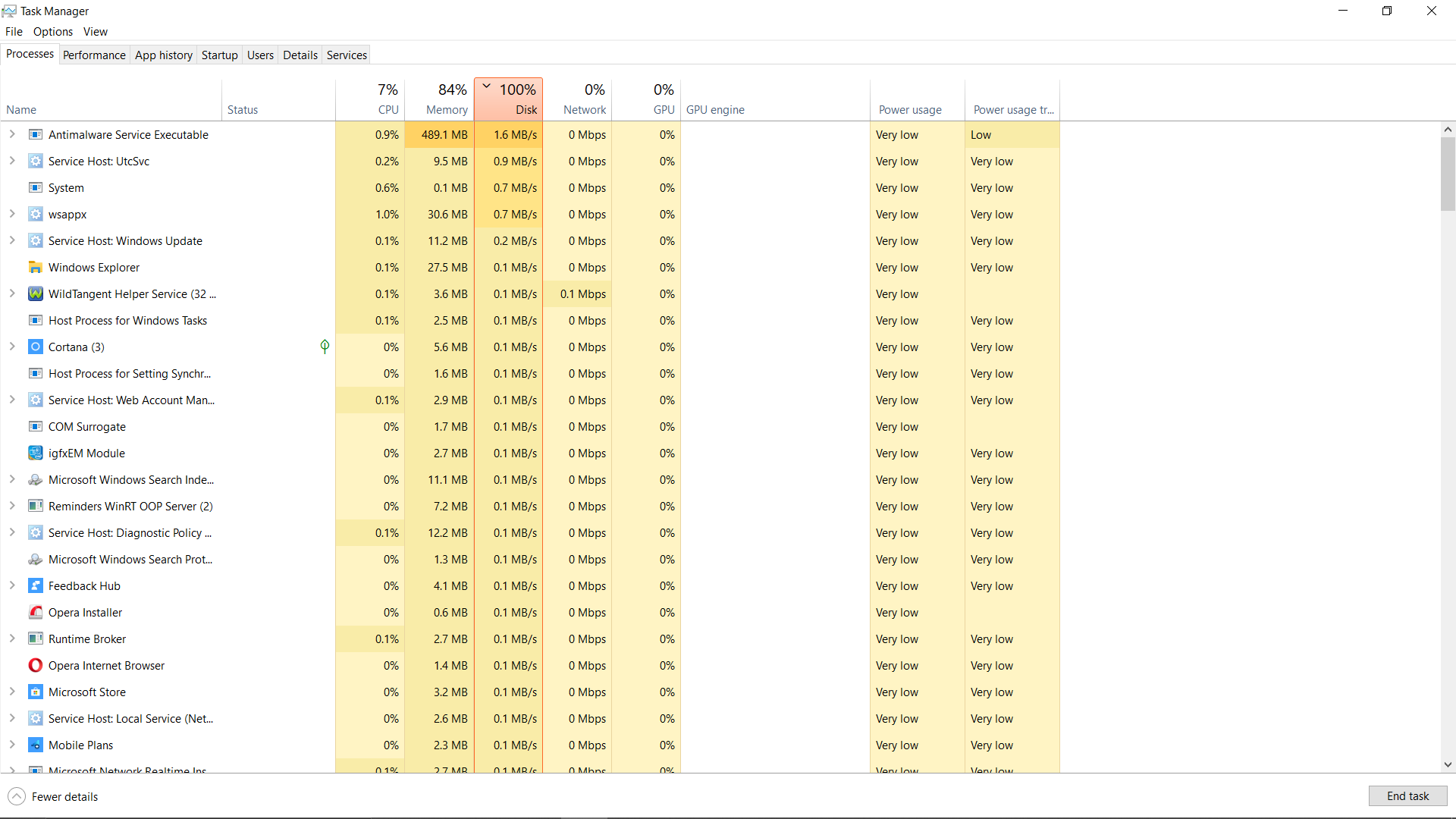Sort by the GPU engine column header
The height and width of the screenshot is (819, 1456).
point(775,99)
